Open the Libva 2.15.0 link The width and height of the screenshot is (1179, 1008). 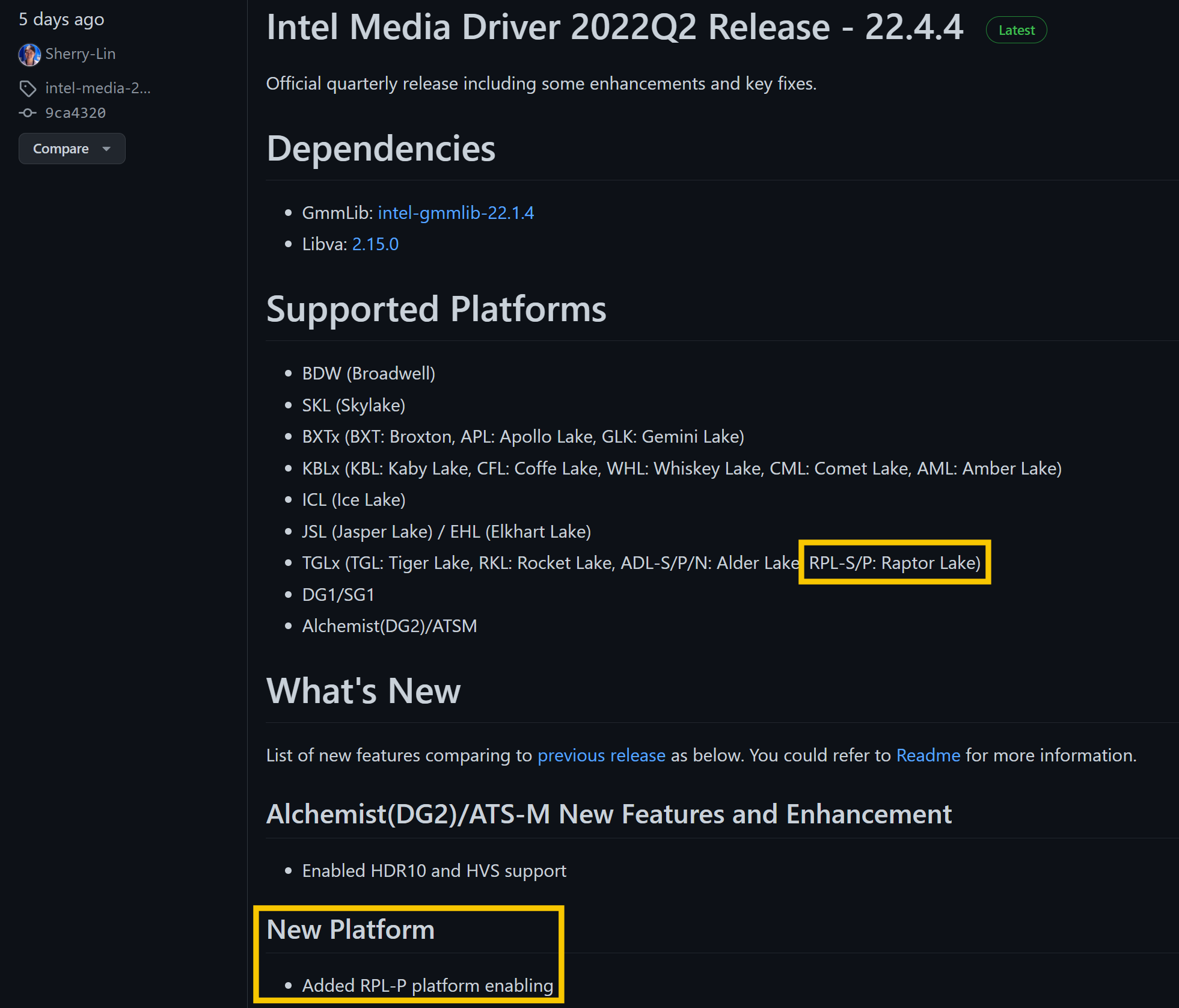375,244
